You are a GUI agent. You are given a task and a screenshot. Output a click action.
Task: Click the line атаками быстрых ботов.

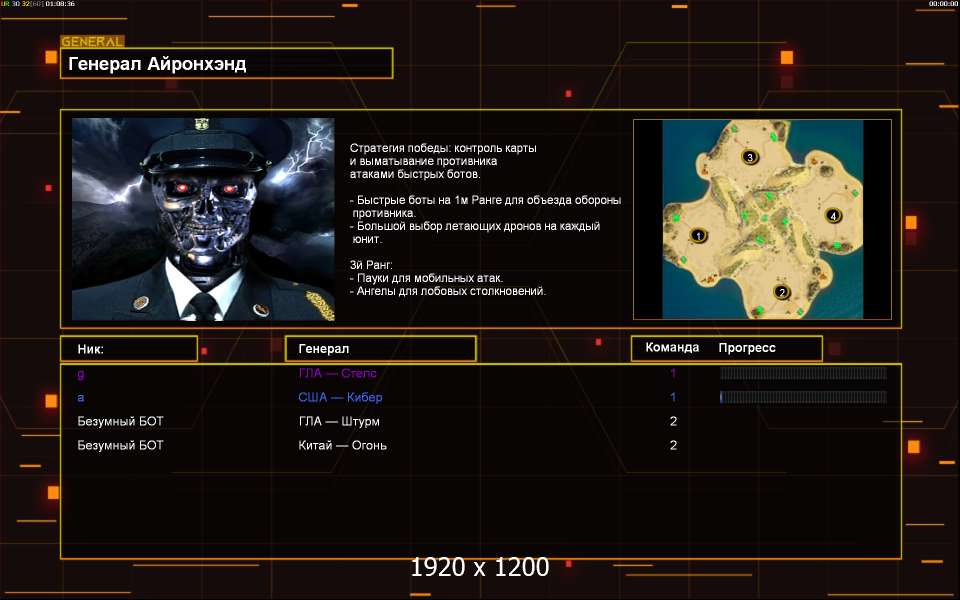(415, 174)
